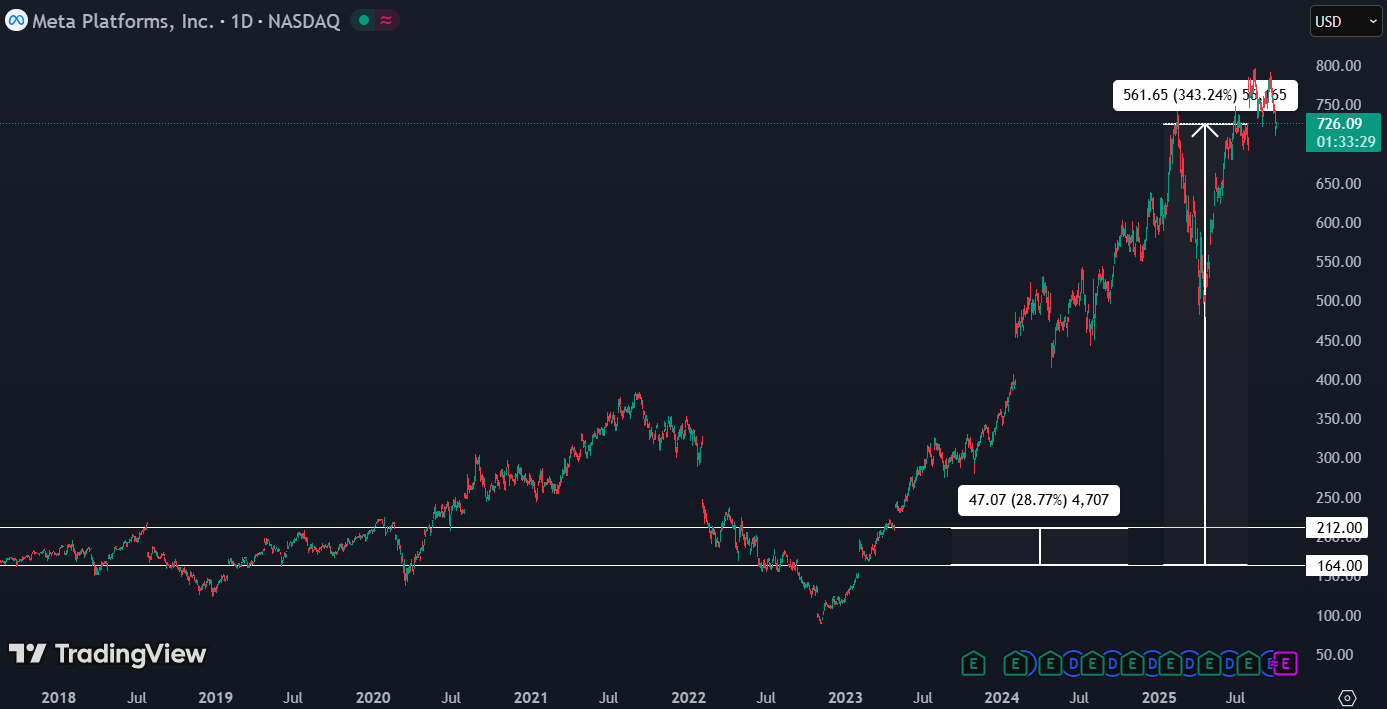Click the 2024 label on time axis
The width and height of the screenshot is (1387, 709).
(x=1002, y=697)
